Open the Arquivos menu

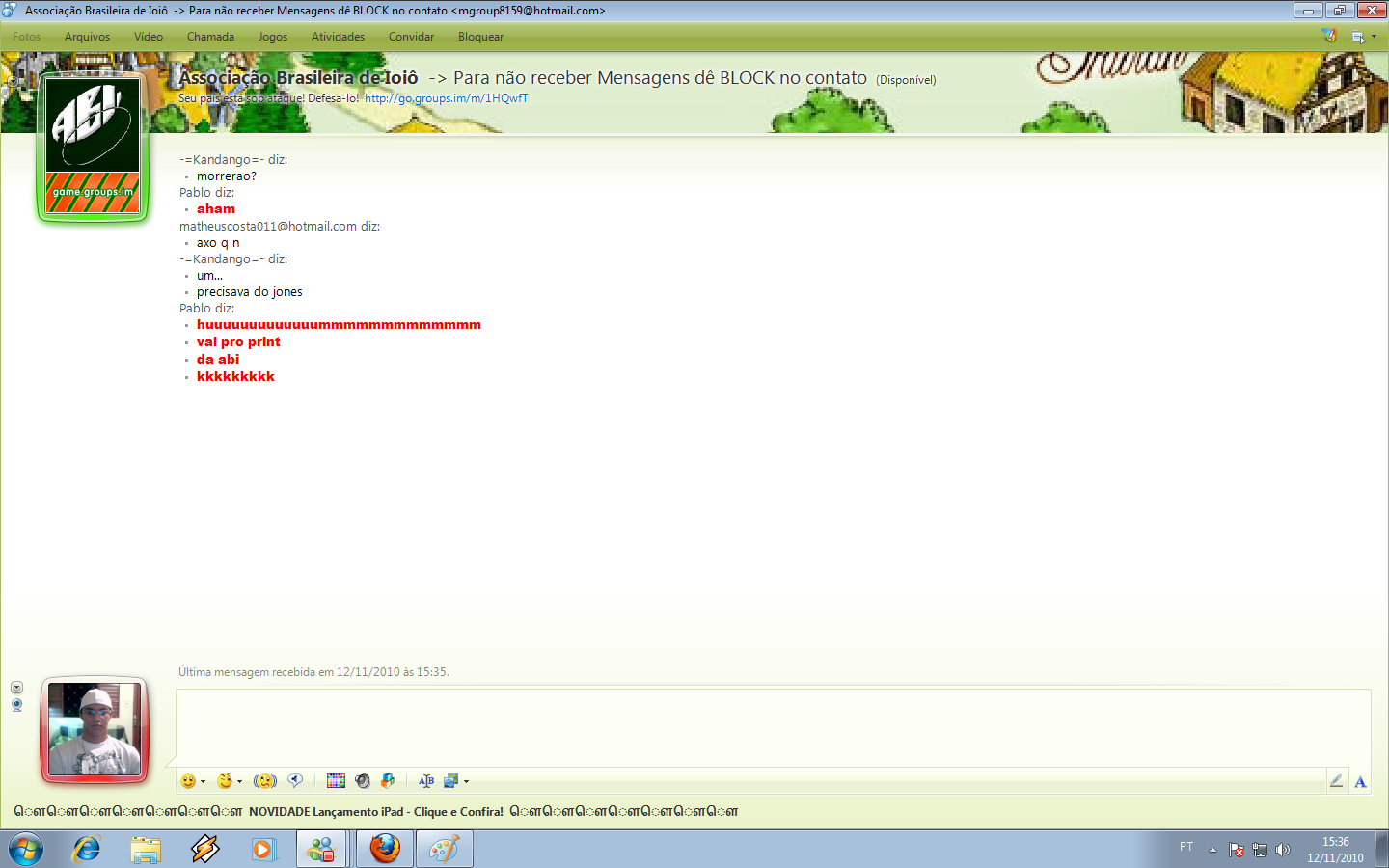(x=87, y=37)
